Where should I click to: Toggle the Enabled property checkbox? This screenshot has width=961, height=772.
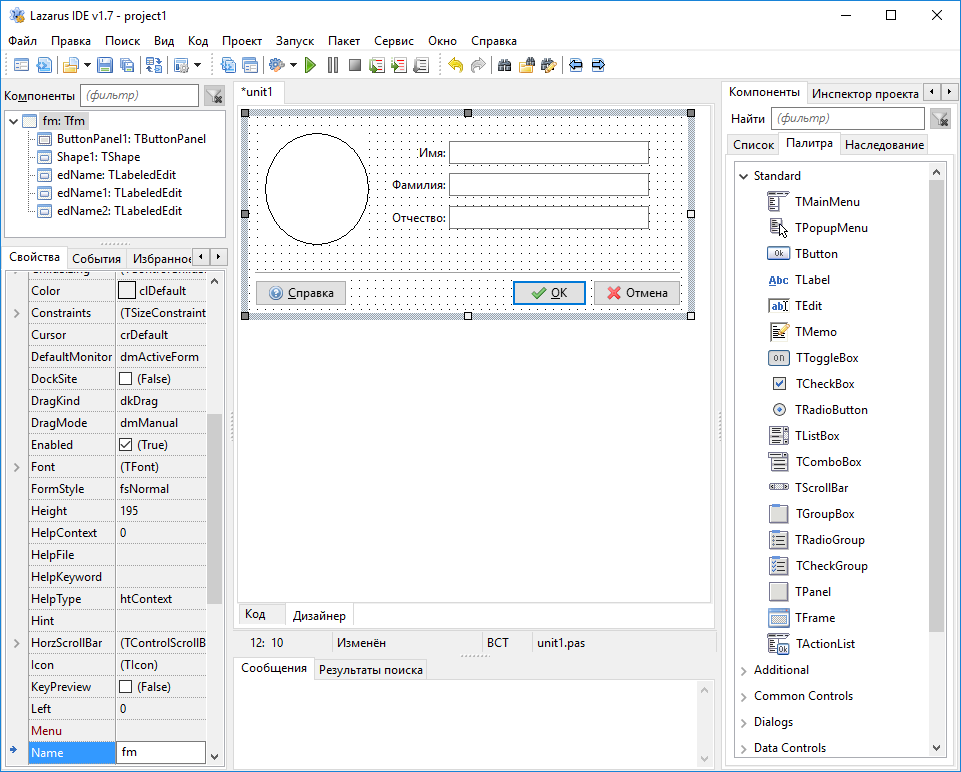pos(126,445)
